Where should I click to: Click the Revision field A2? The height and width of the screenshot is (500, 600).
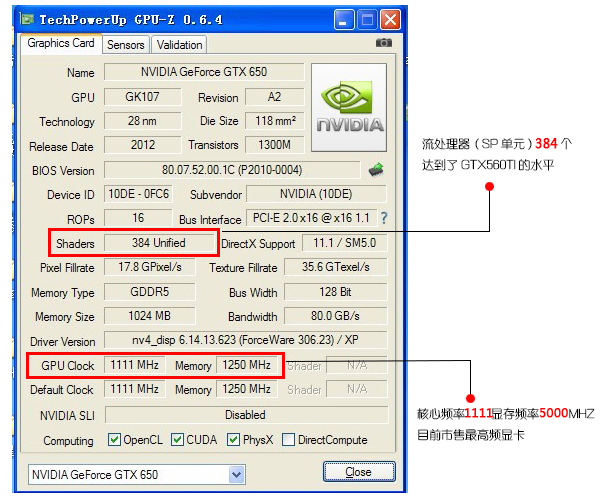(274, 97)
